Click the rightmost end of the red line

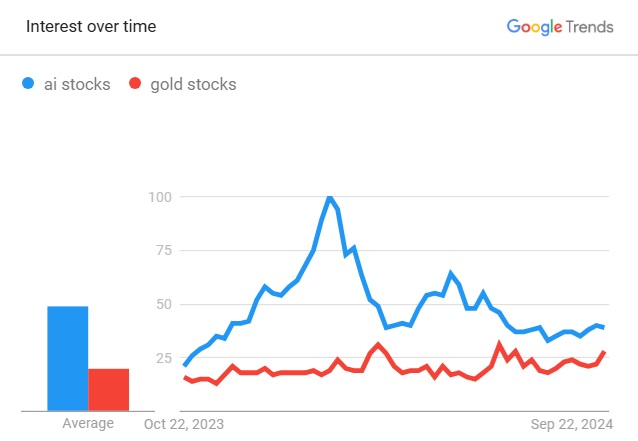coord(605,352)
